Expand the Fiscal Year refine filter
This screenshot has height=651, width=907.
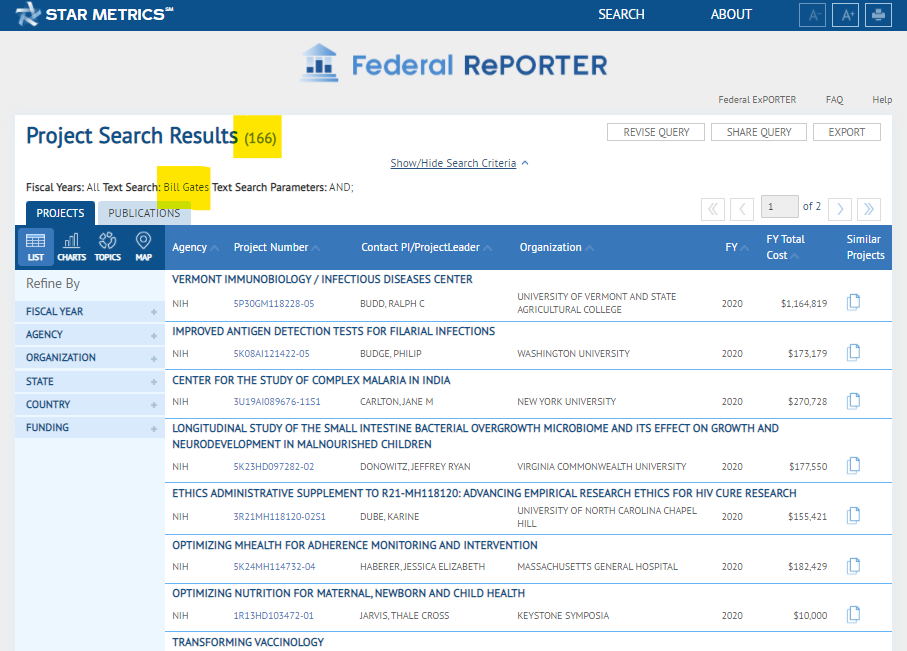[x=90, y=311]
